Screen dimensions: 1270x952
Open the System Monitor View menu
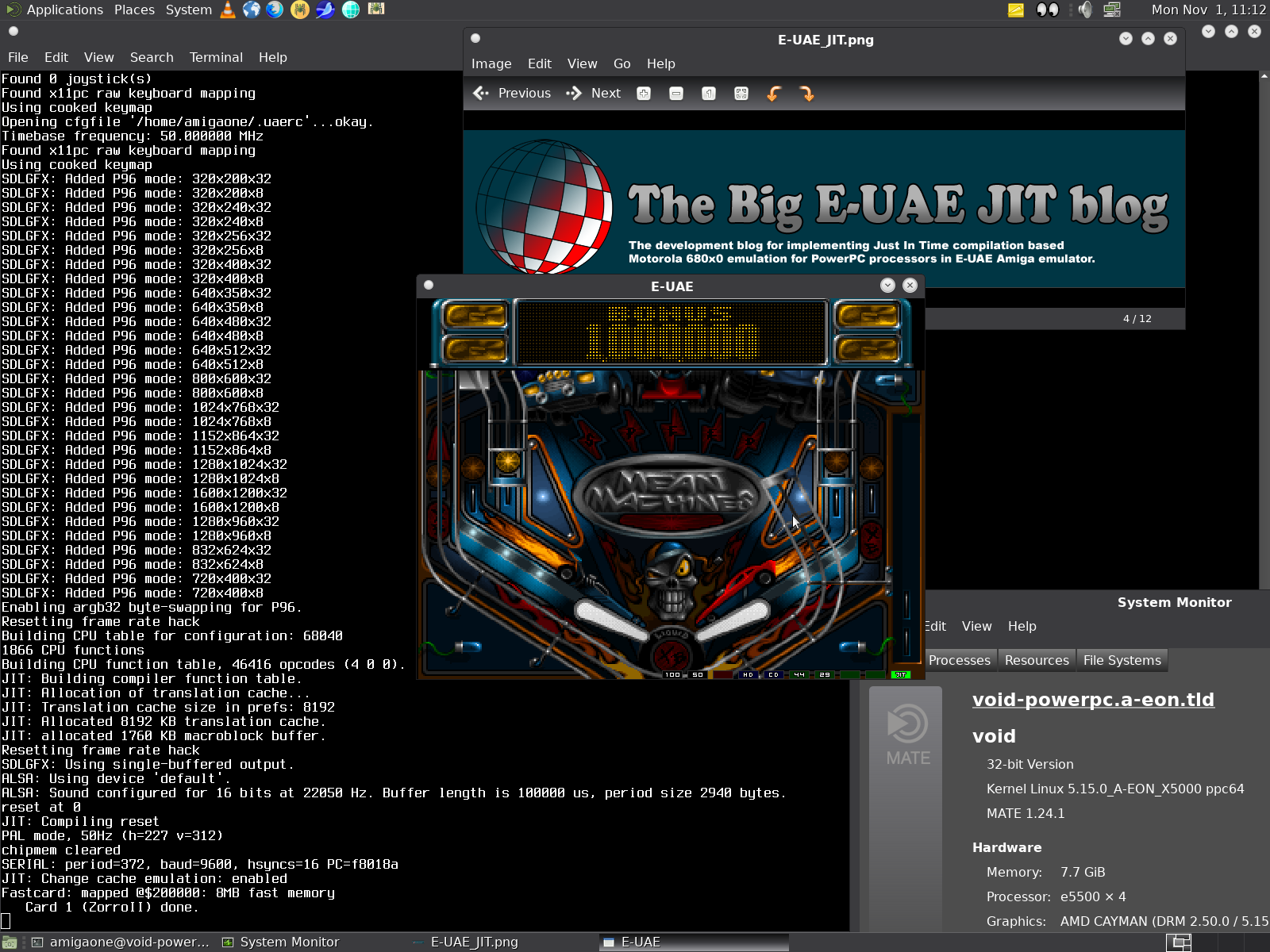(977, 626)
